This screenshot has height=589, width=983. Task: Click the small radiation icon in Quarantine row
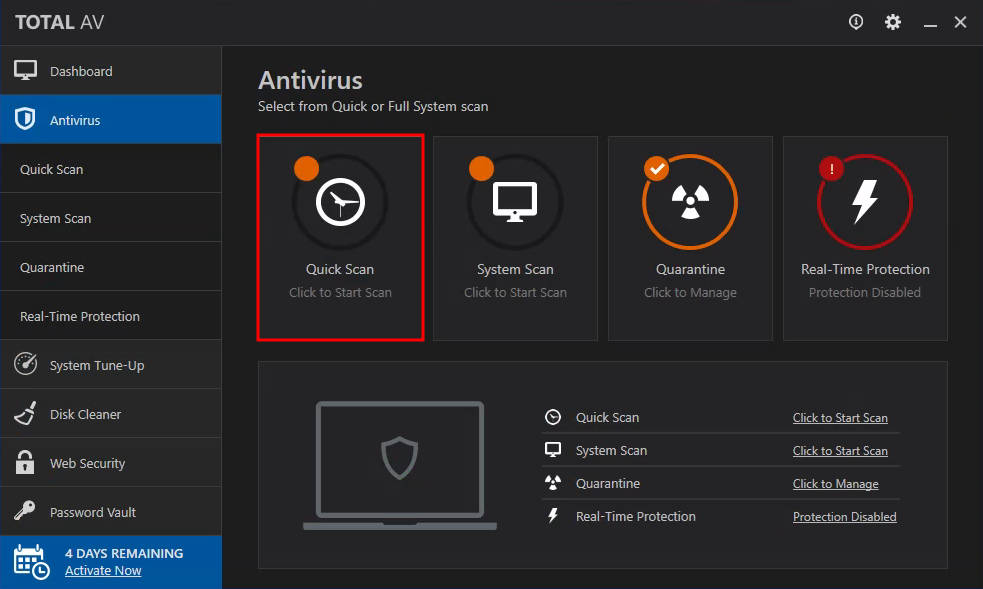553,482
